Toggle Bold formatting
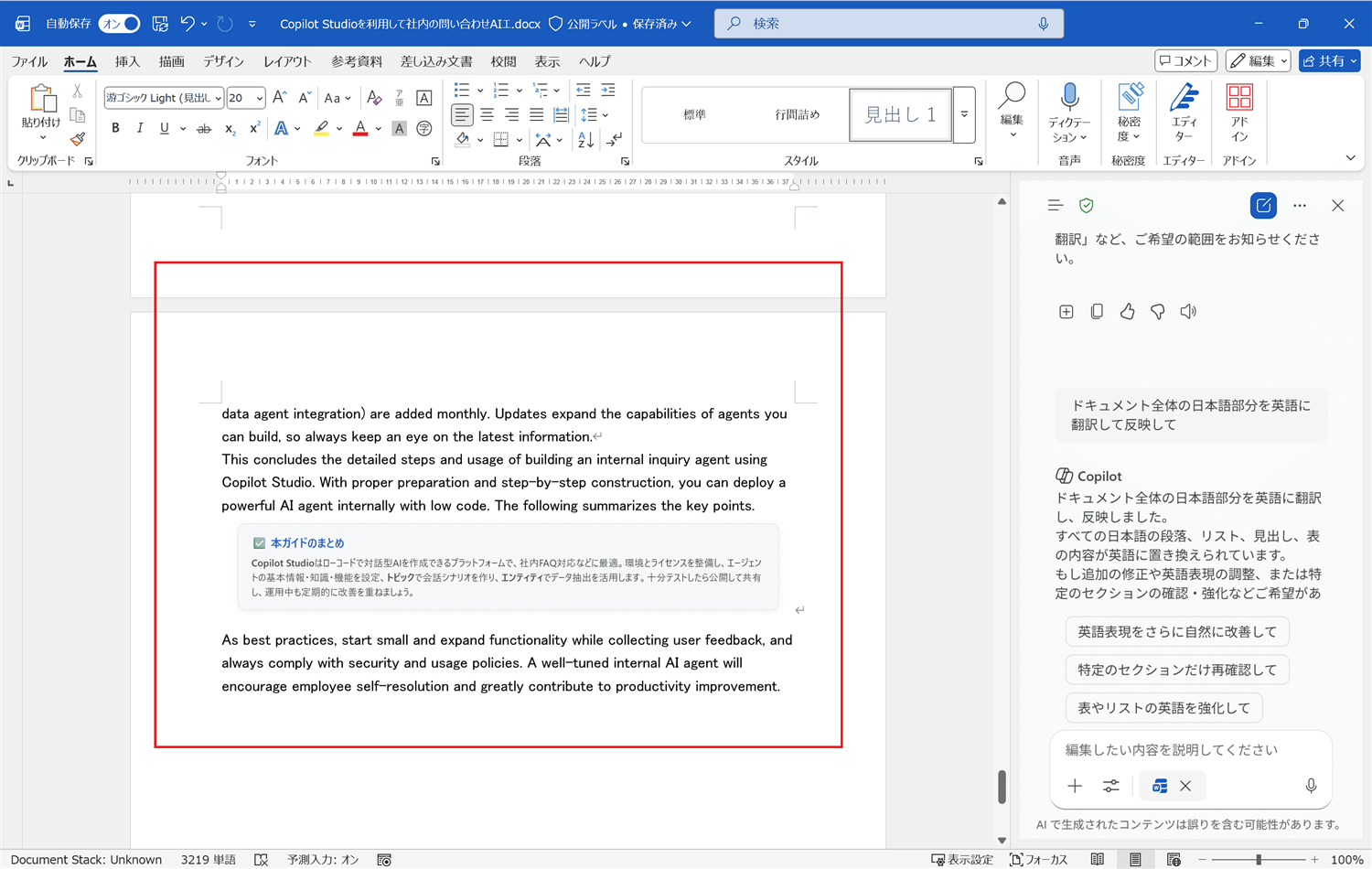 click(115, 128)
